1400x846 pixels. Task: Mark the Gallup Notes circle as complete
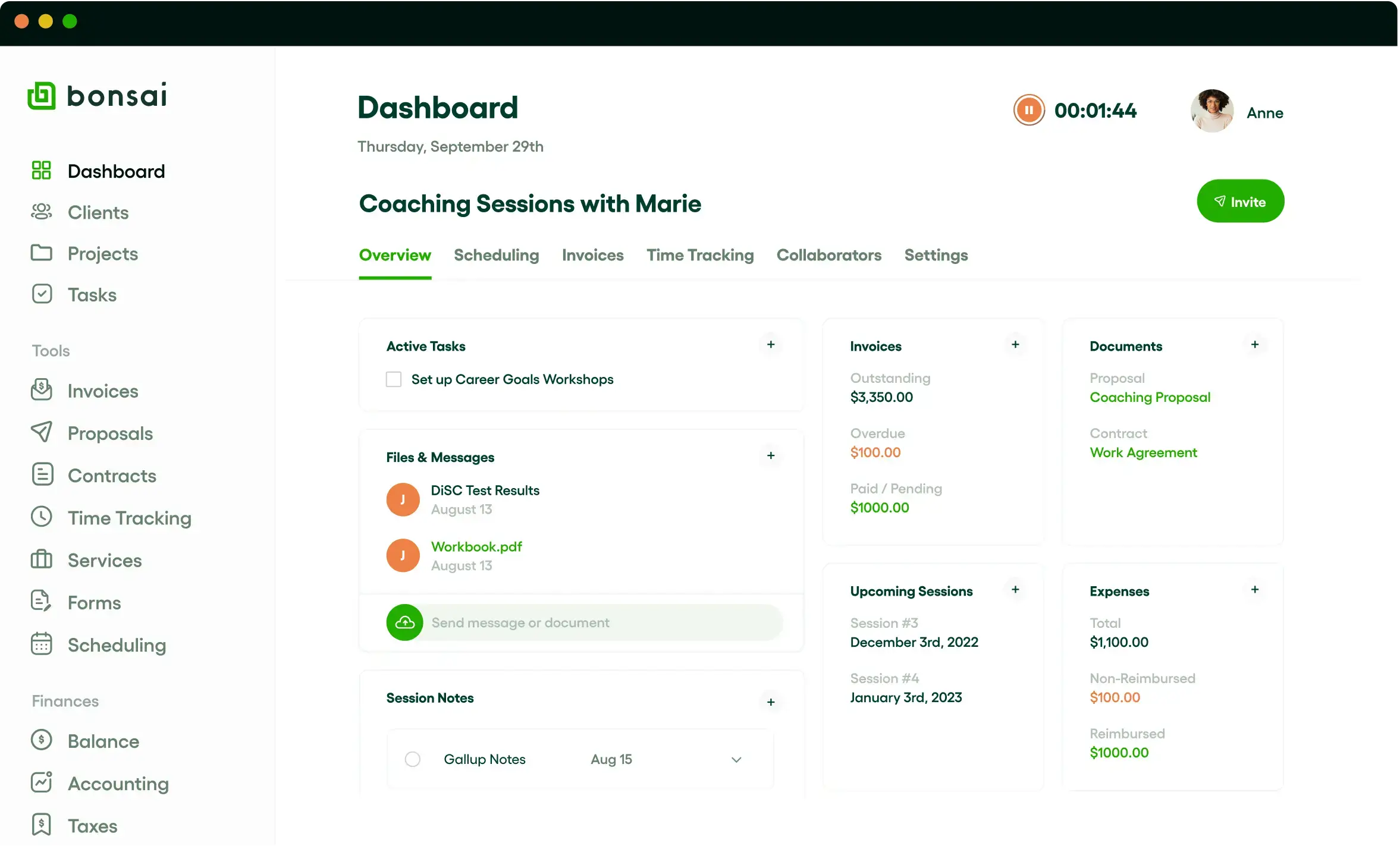[x=413, y=759]
